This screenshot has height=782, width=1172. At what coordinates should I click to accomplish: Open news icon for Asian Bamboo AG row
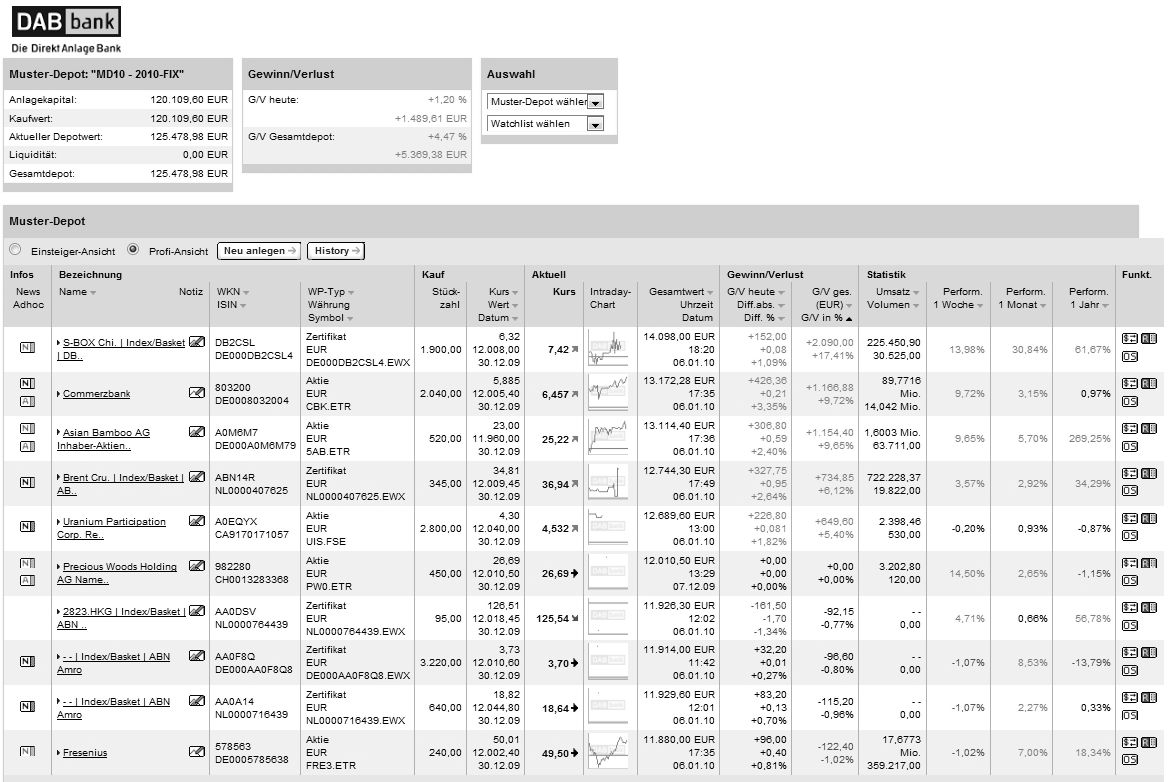[x=27, y=428]
